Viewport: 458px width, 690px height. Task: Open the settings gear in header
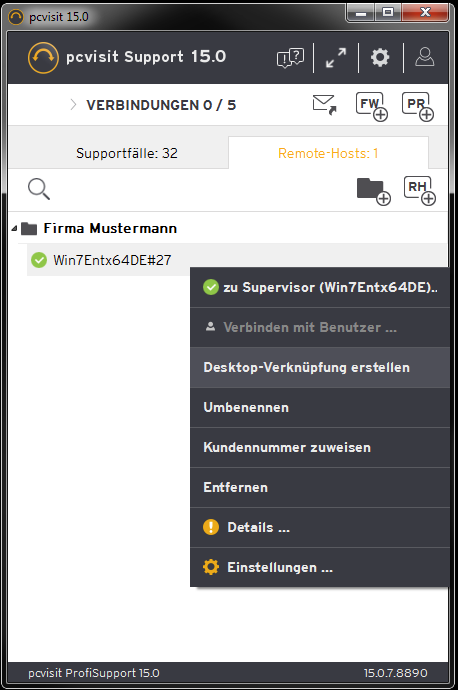380,57
